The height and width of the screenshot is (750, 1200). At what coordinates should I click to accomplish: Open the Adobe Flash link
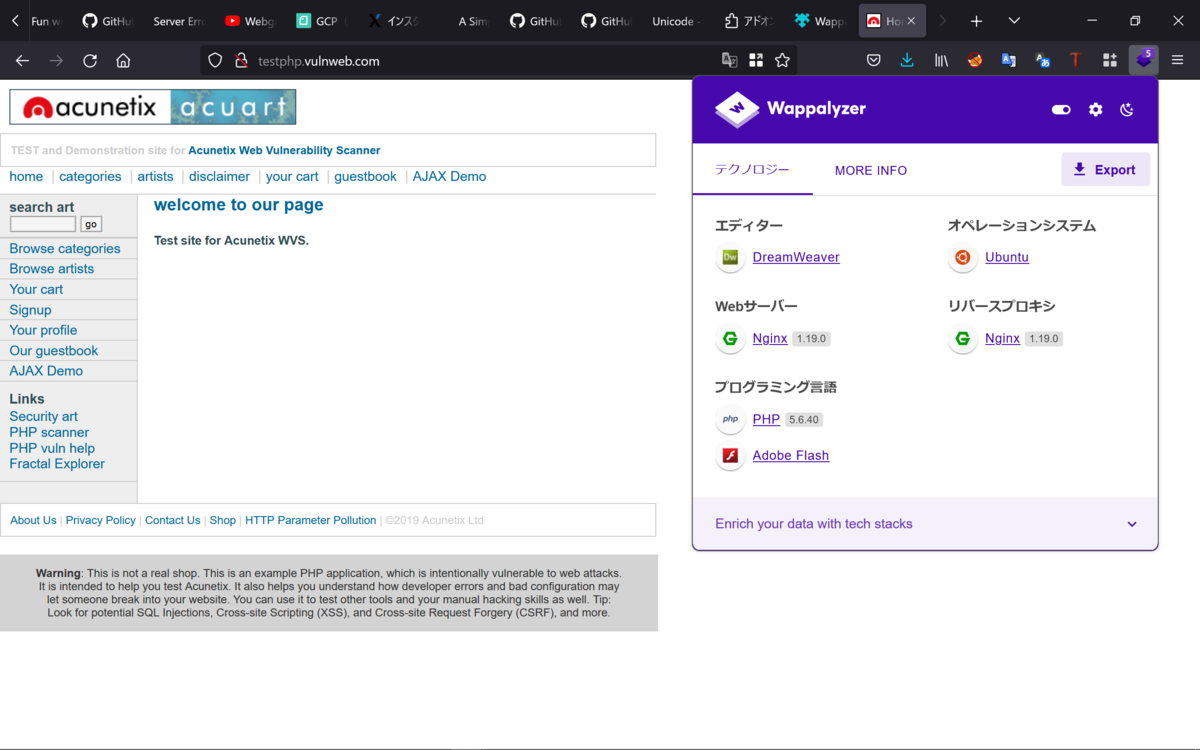791,455
